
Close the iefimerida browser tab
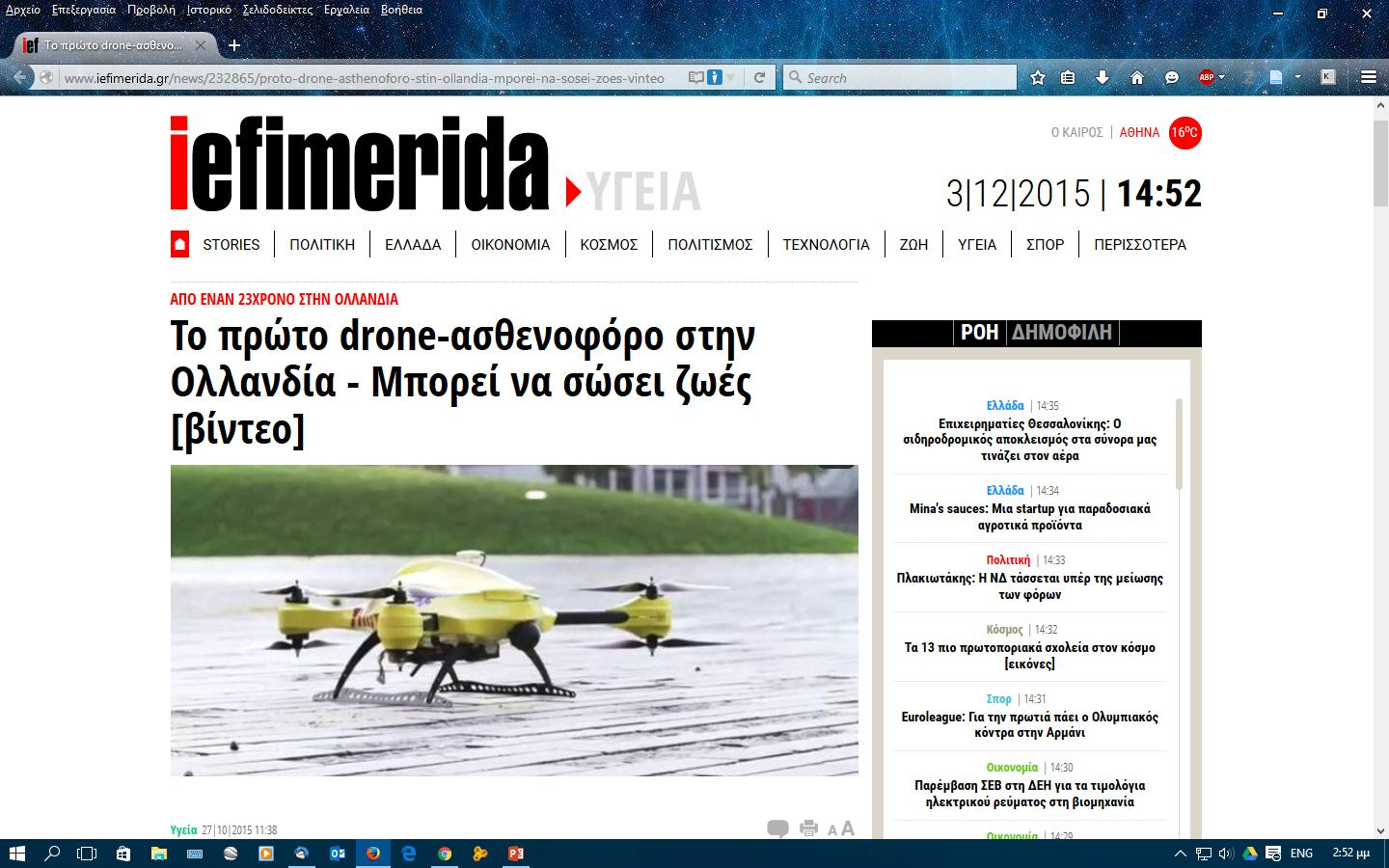(x=201, y=45)
